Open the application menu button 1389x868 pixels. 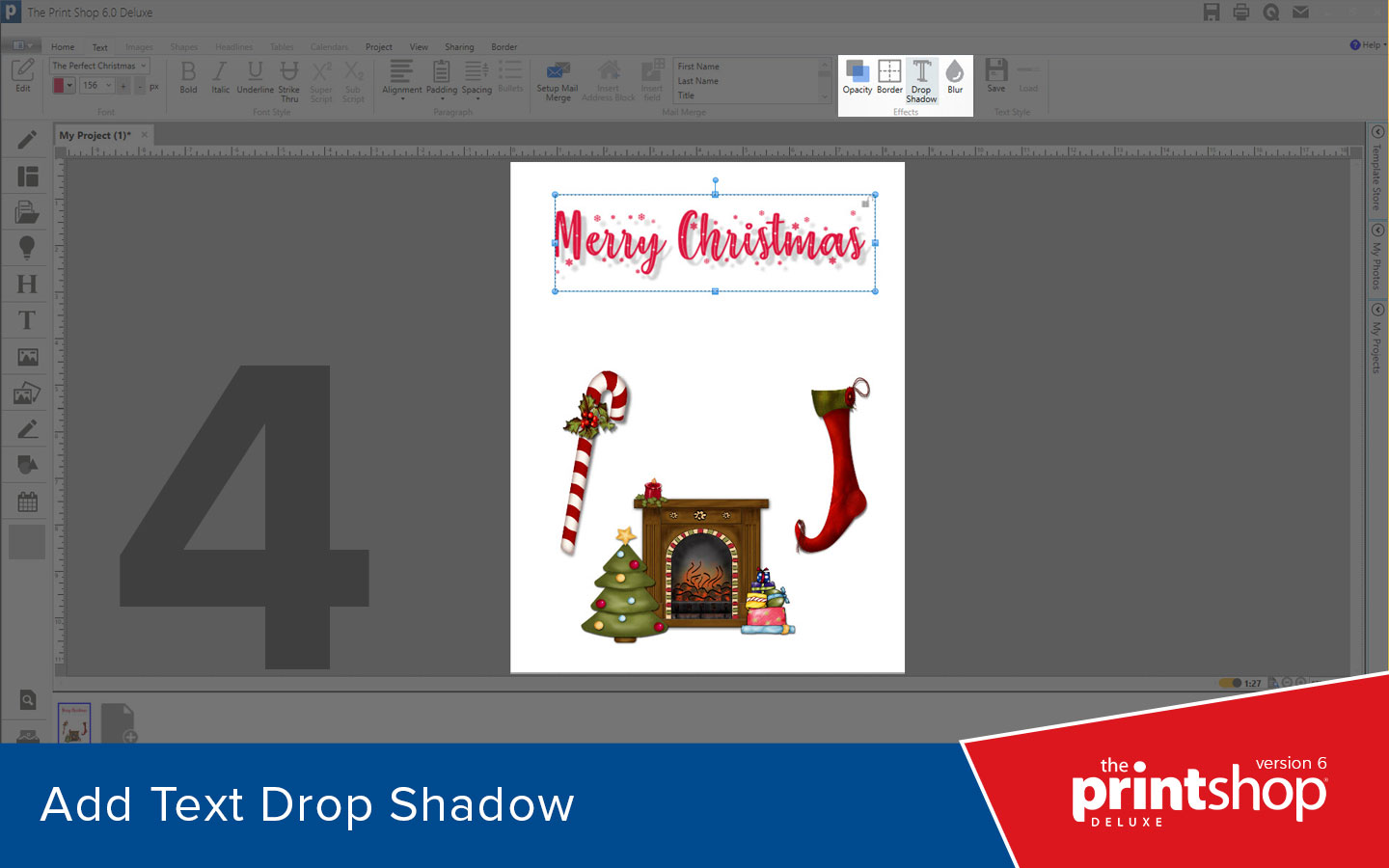pos(21,45)
